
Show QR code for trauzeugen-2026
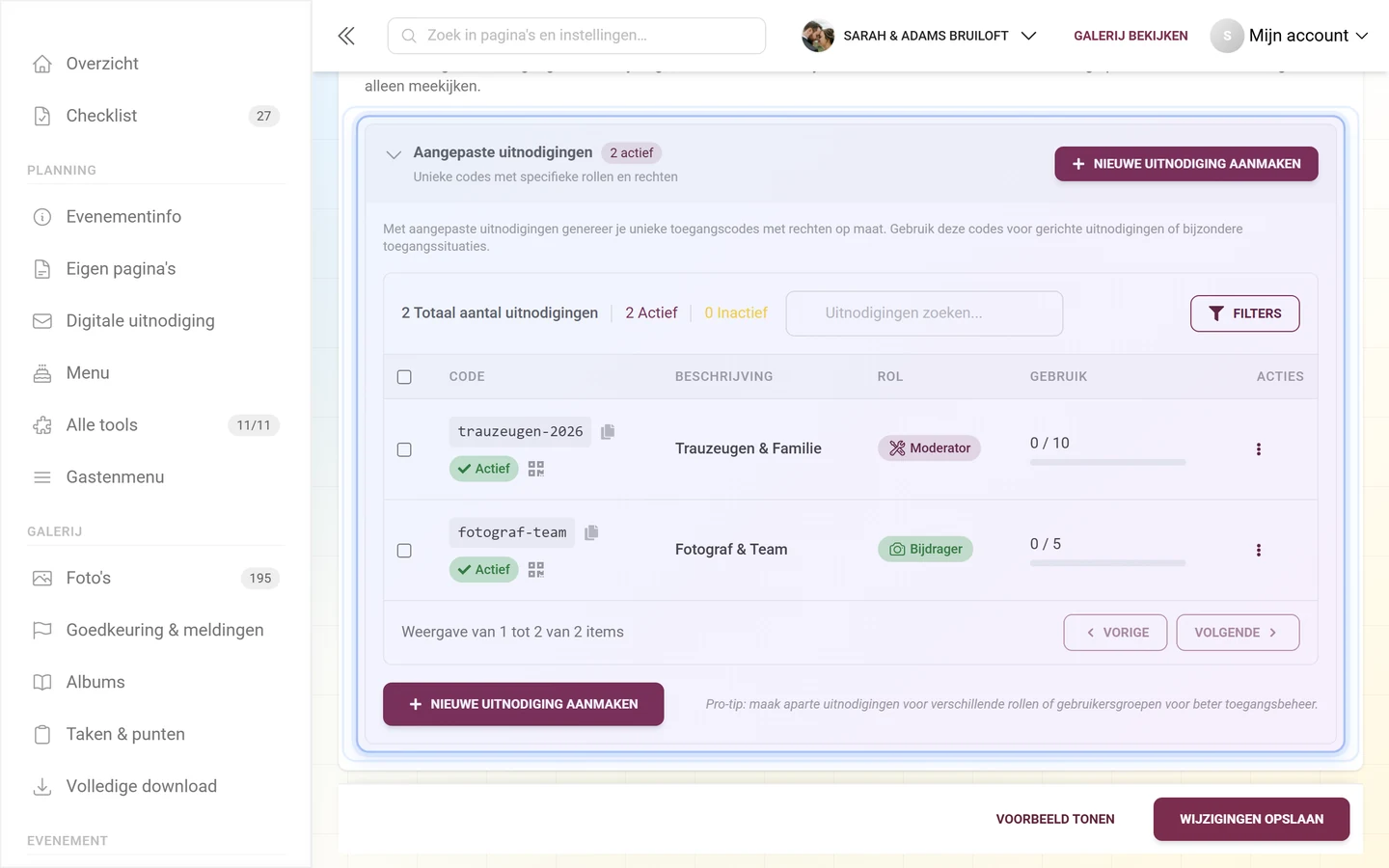click(536, 469)
